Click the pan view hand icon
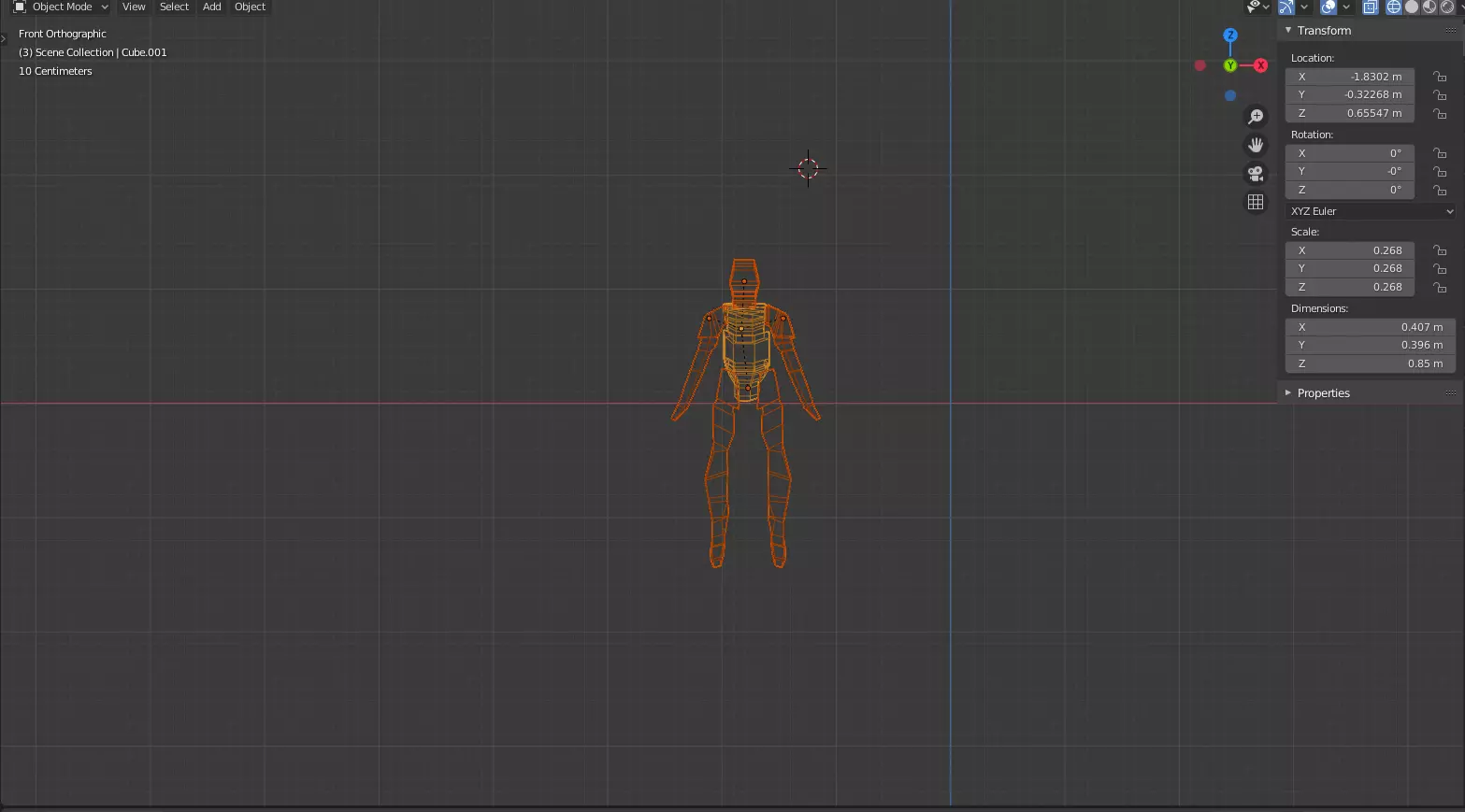 pos(1256,145)
